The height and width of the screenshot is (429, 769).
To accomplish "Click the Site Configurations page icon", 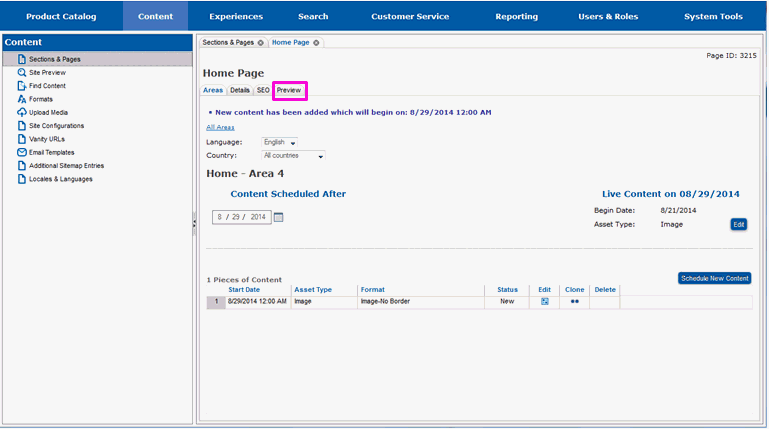I will click(x=22, y=126).
